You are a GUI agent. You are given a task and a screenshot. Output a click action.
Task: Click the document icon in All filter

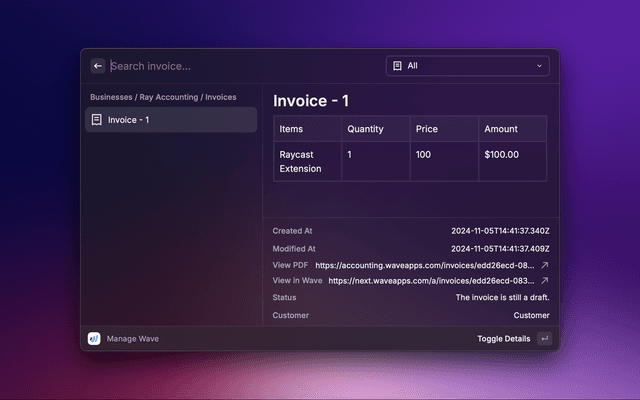tap(398, 66)
